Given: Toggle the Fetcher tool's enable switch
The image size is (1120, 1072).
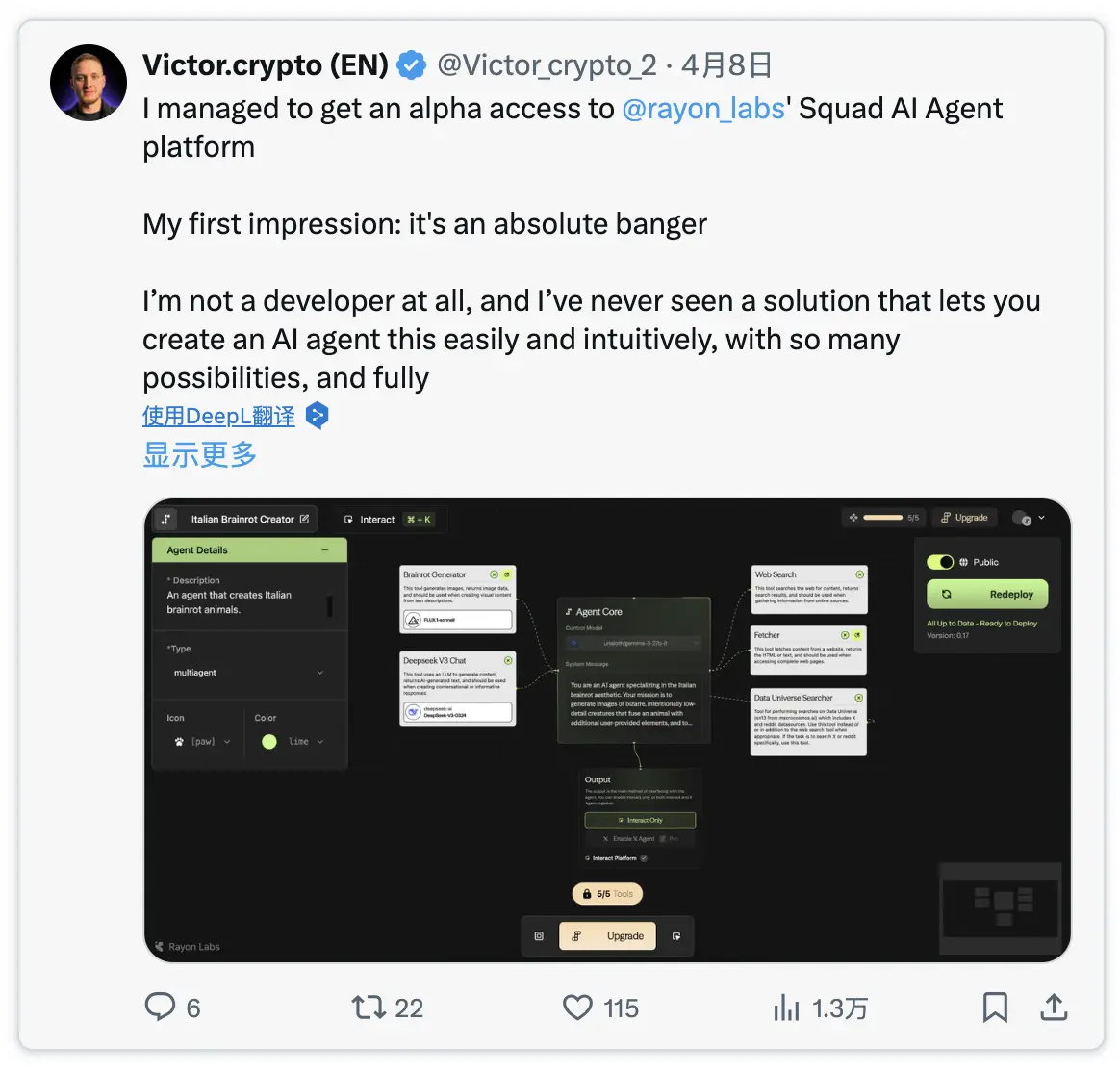Looking at the screenshot, I should click(x=857, y=636).
